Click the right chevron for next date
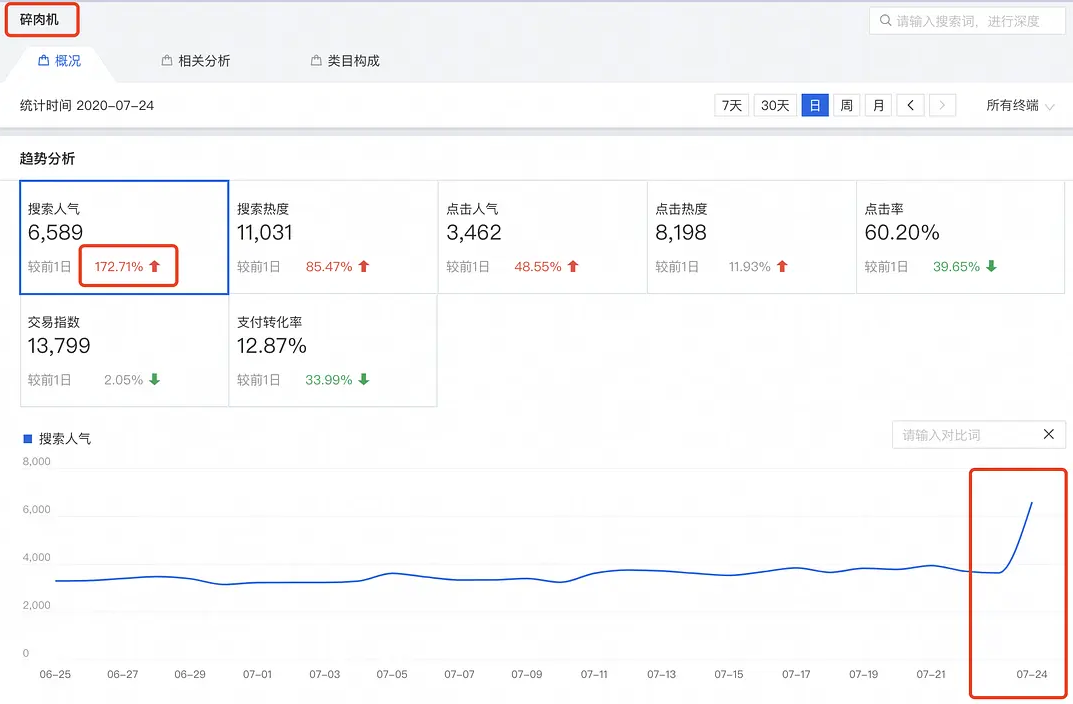 pyautogui.click(x=942, y=104)
